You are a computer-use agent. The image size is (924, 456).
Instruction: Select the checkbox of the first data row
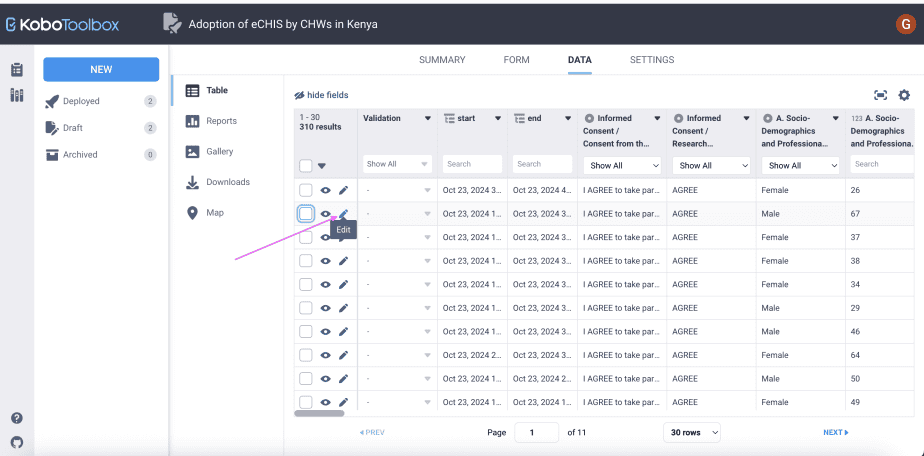click(x=306, y=190)
